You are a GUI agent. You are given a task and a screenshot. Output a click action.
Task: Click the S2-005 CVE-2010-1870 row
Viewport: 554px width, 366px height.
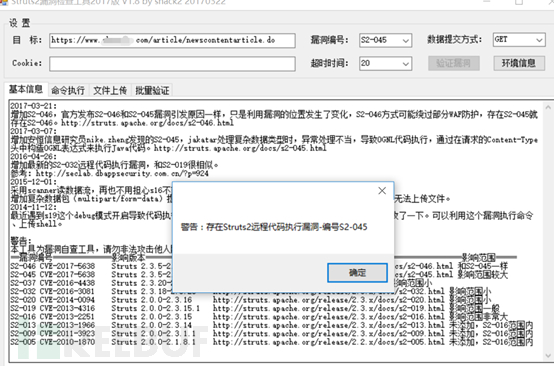(x=272, y=342)
